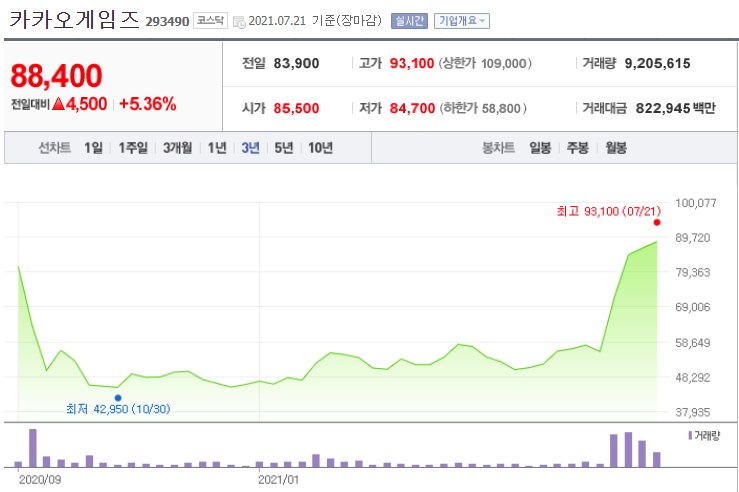Viewport: 739px width, 492px height.
Task: Click the 저가 value 84,700
Action: point(412,108)
